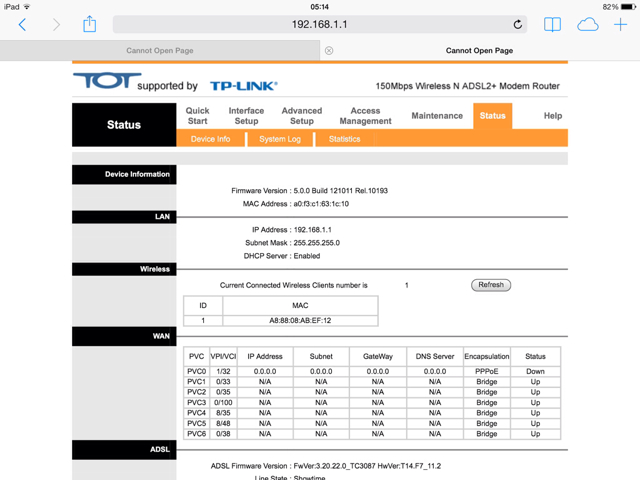Tap the Wi-Fi indicator in status bar
The image size is (640, 480).
[x=27, y=7]
